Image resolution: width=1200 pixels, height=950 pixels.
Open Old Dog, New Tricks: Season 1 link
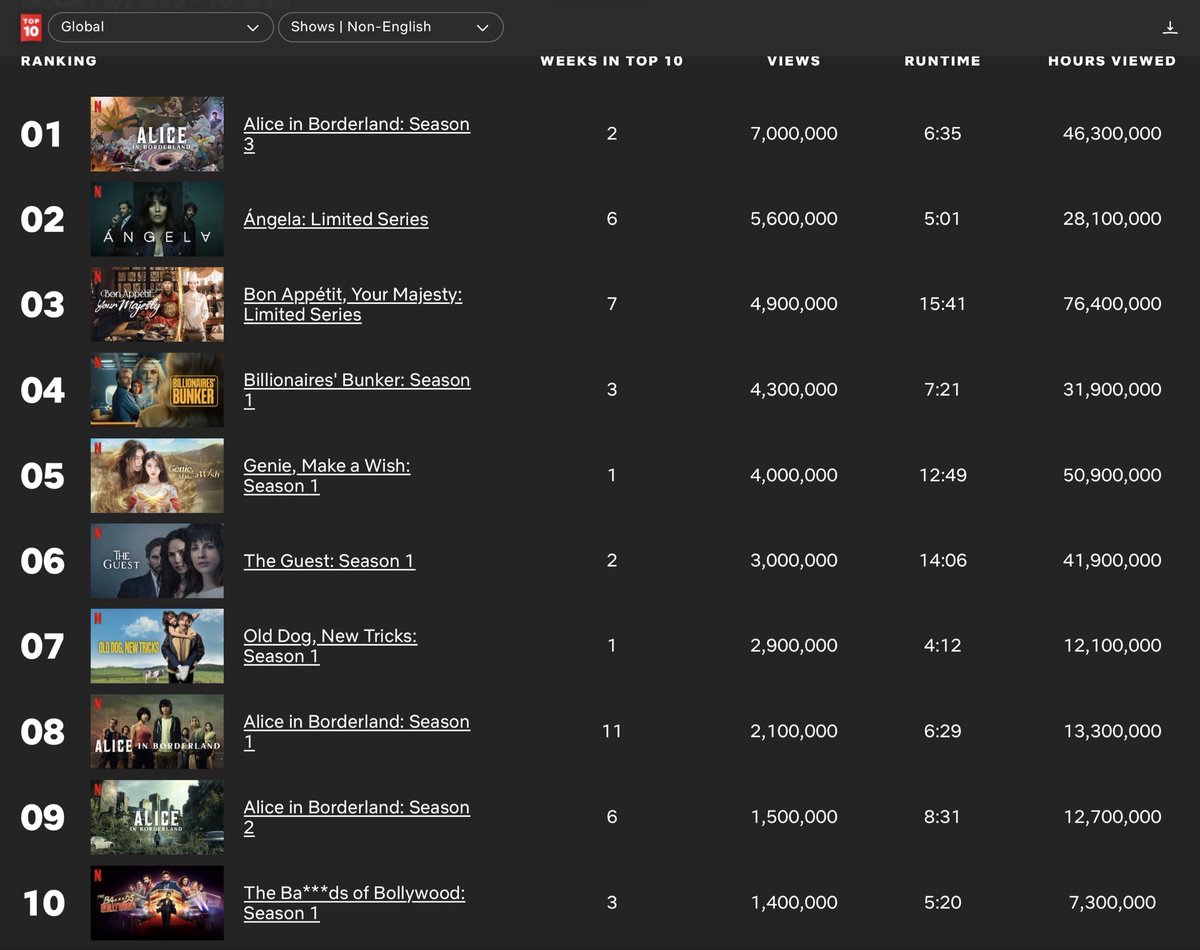click(x=330, y=646)
